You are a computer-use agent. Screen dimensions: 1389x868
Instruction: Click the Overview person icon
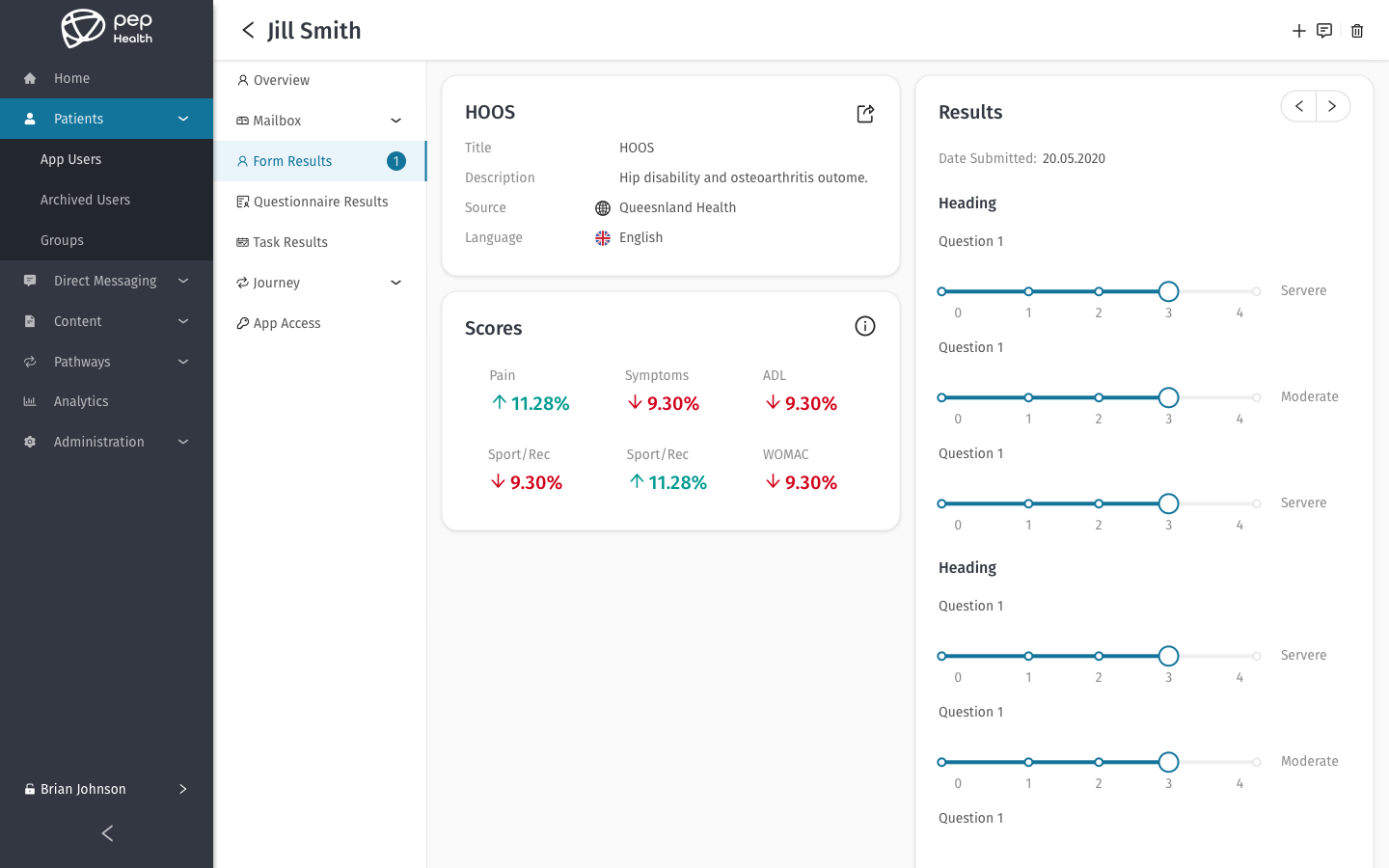tap(243, 80)
